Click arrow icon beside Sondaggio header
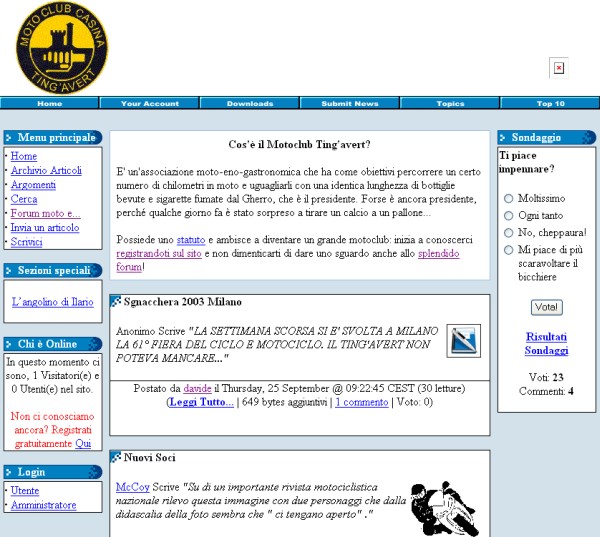Viewport: 600px width, 537px height. pyautogui.click(x=504, y=138)
